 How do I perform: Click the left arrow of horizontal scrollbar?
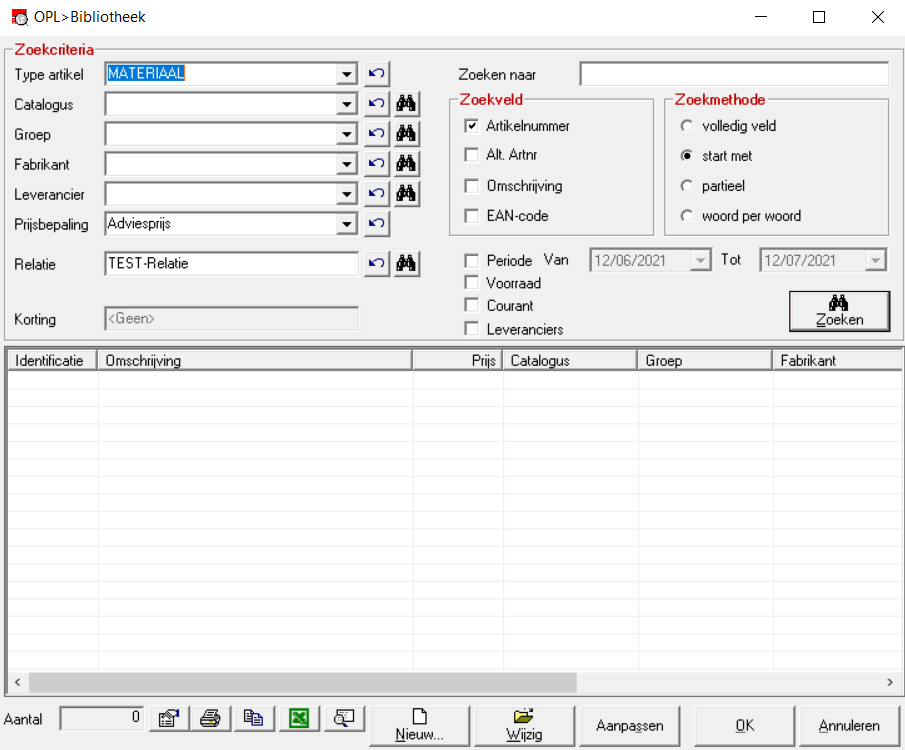click(18, 682)
